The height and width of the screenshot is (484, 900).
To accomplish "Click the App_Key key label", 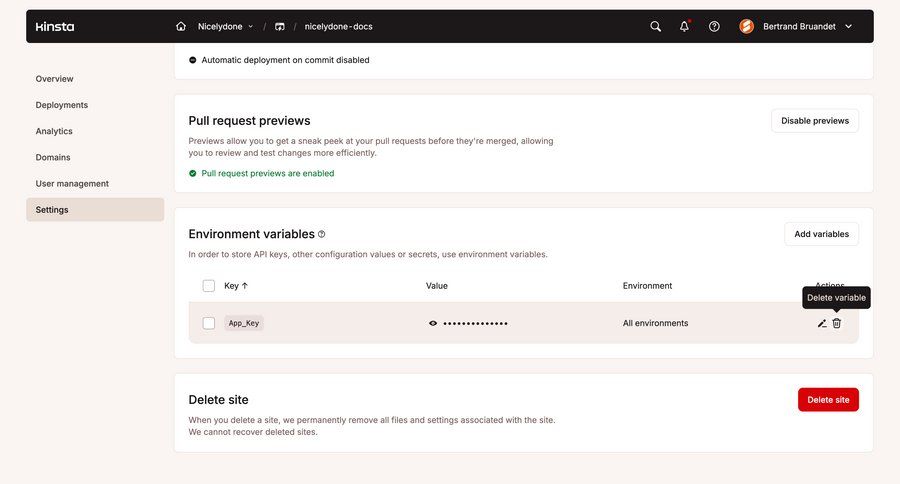I will point(244,323).
